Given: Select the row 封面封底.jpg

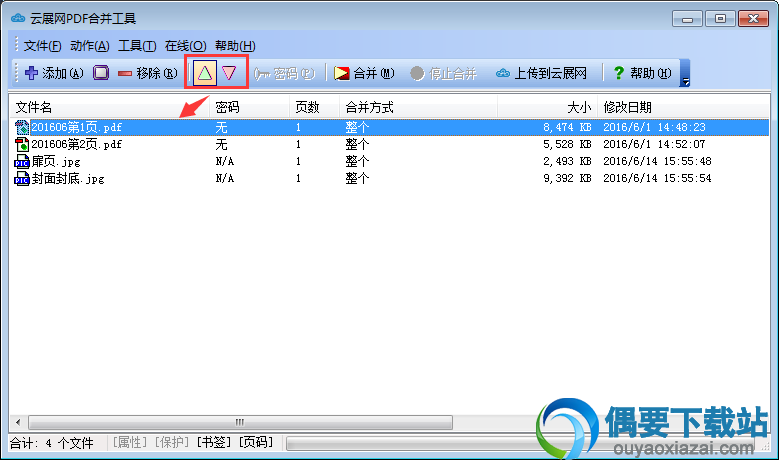Looking at the screenshot, I should click(x=390, y=178).
